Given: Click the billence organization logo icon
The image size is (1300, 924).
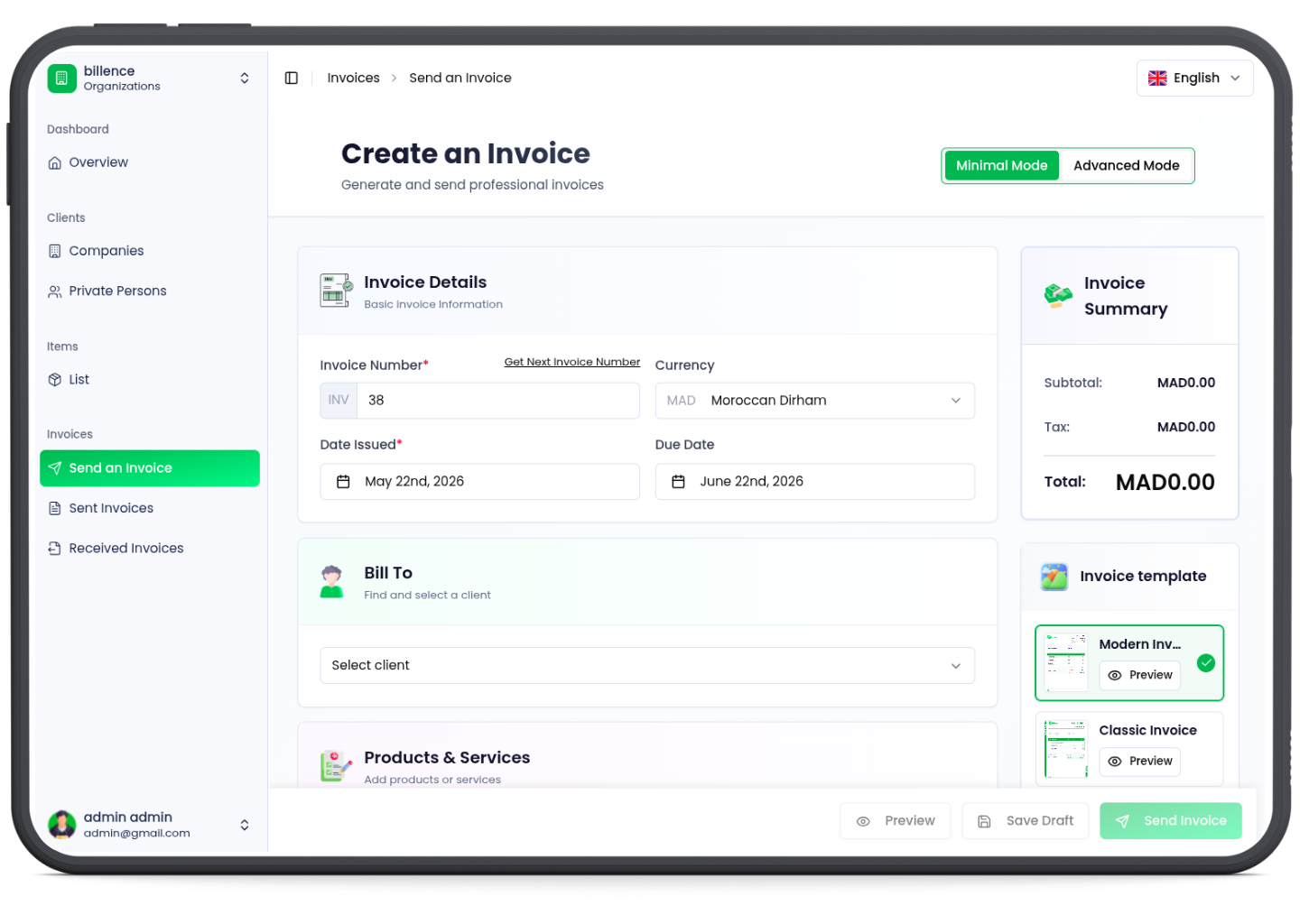Looking at the screenshot, I should [61, 79].
